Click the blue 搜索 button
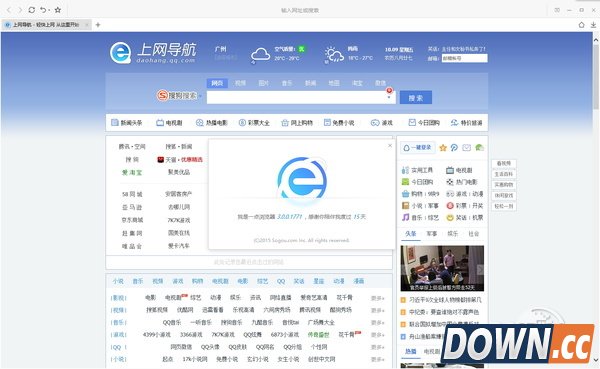The image size is (600, 369). click(x=416, y=98)
